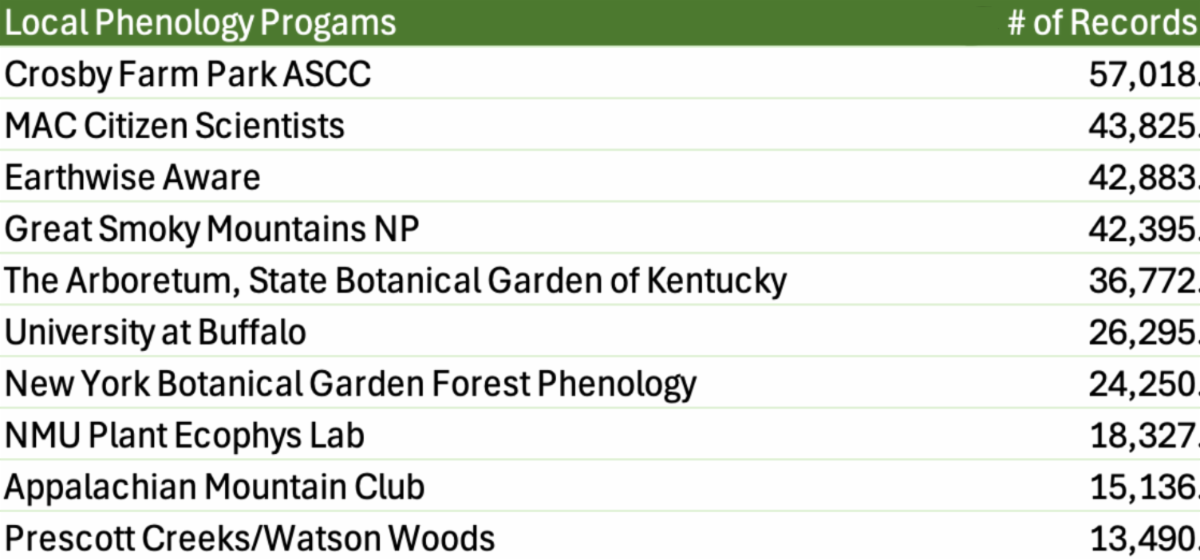The height and width of the screenshot is (560, 1200).
Task: Select the University at Buffalo cell
Action: 156,332
